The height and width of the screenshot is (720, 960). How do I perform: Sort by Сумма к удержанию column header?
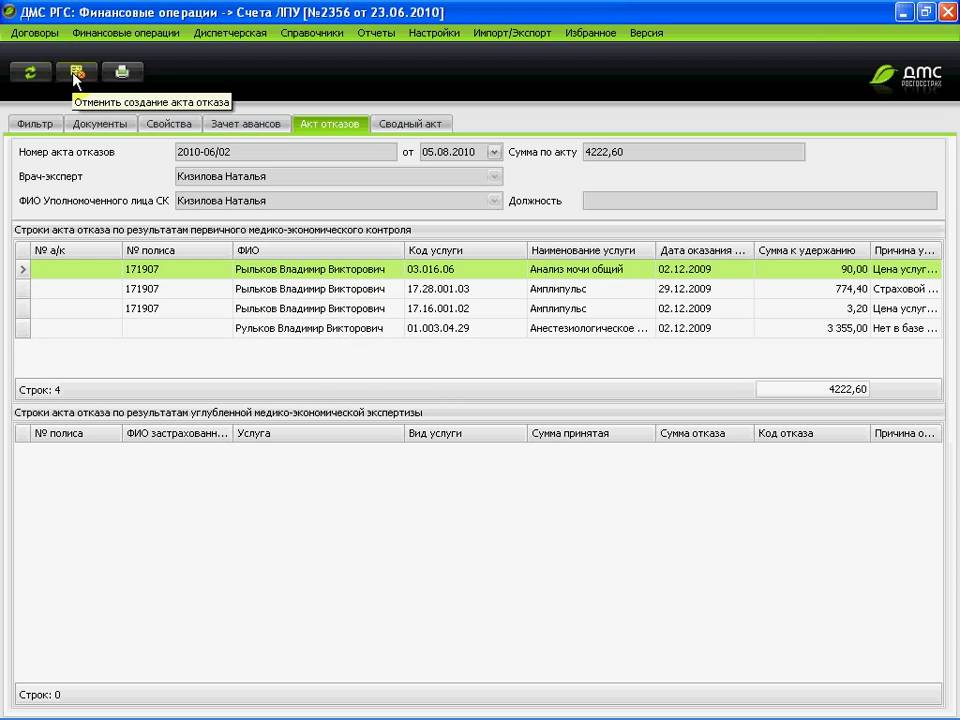coord(812,250)
